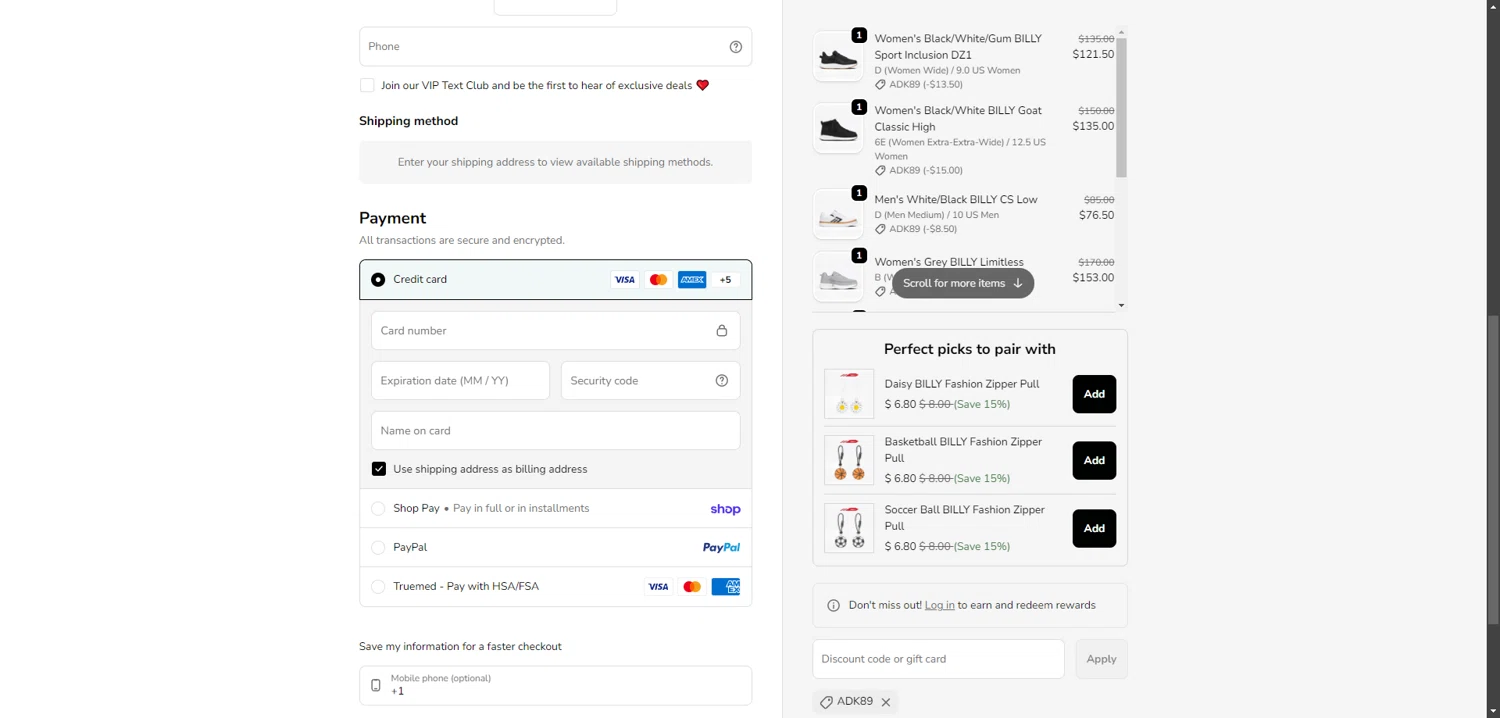Click the down arrow in Scroll for more items
This screenshot has width=1500, height=718.
tap(1018, 283)
